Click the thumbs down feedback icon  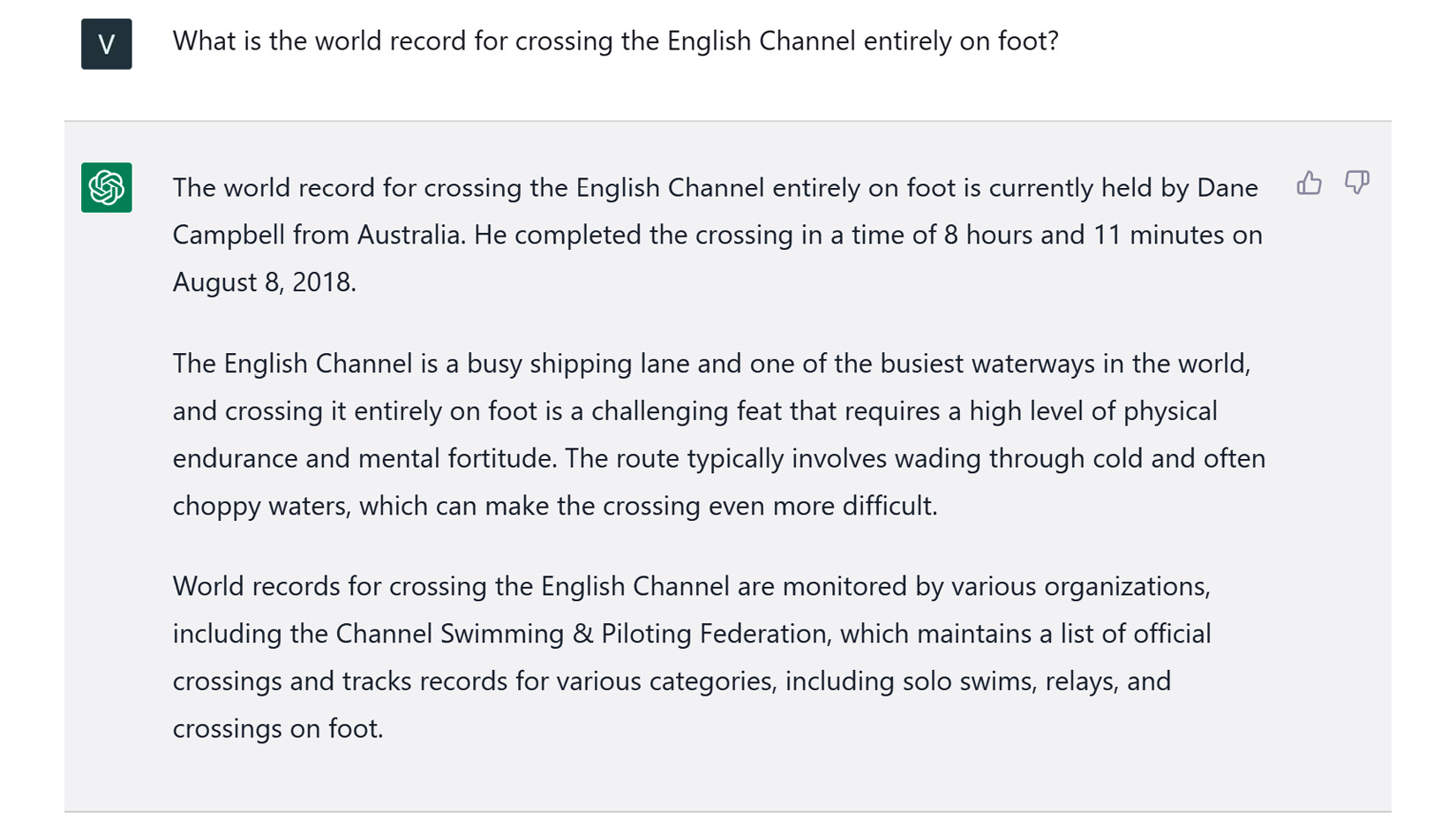[x=1356, y=183]
